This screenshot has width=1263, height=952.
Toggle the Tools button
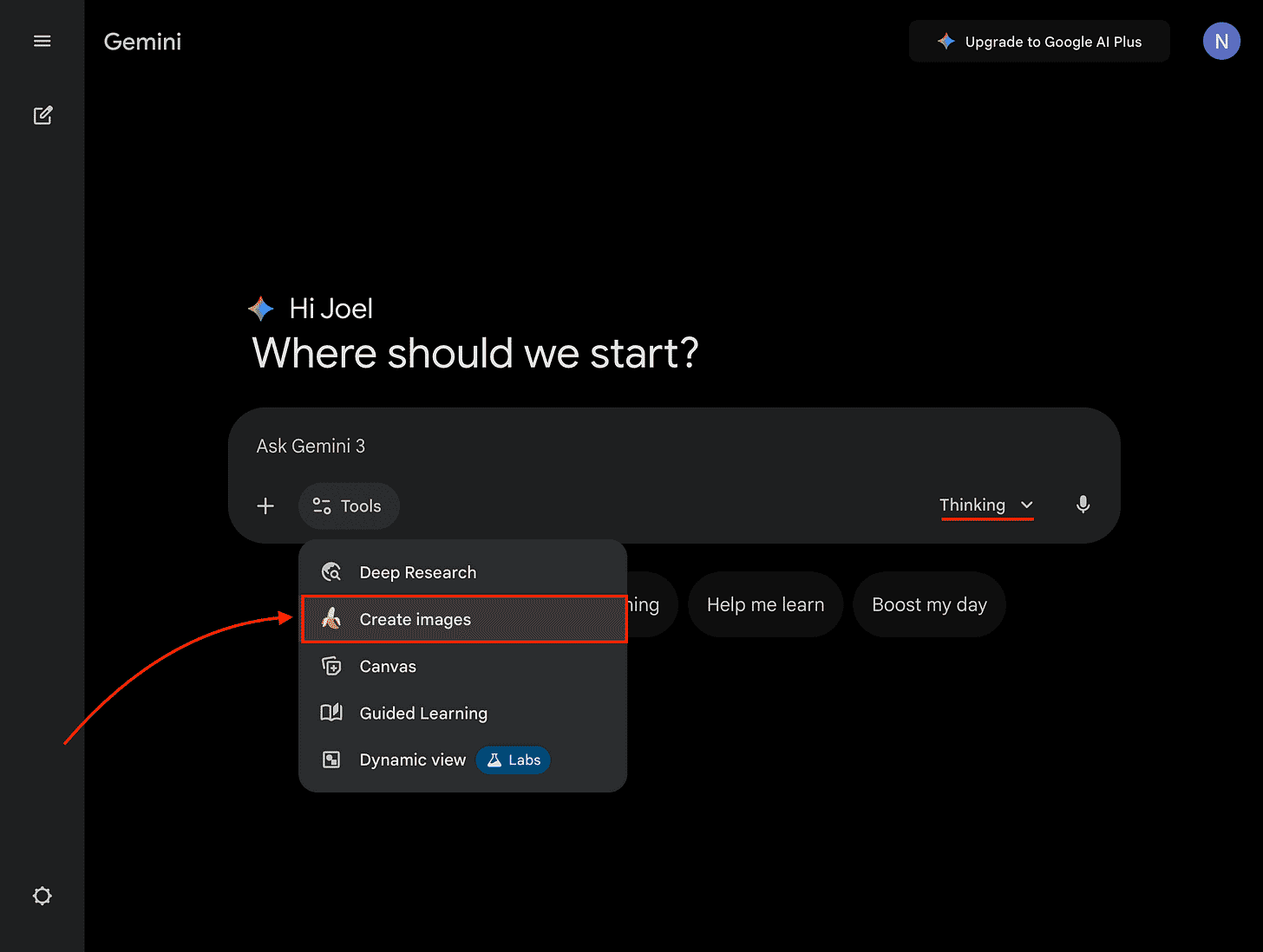[x=349, y=505]
